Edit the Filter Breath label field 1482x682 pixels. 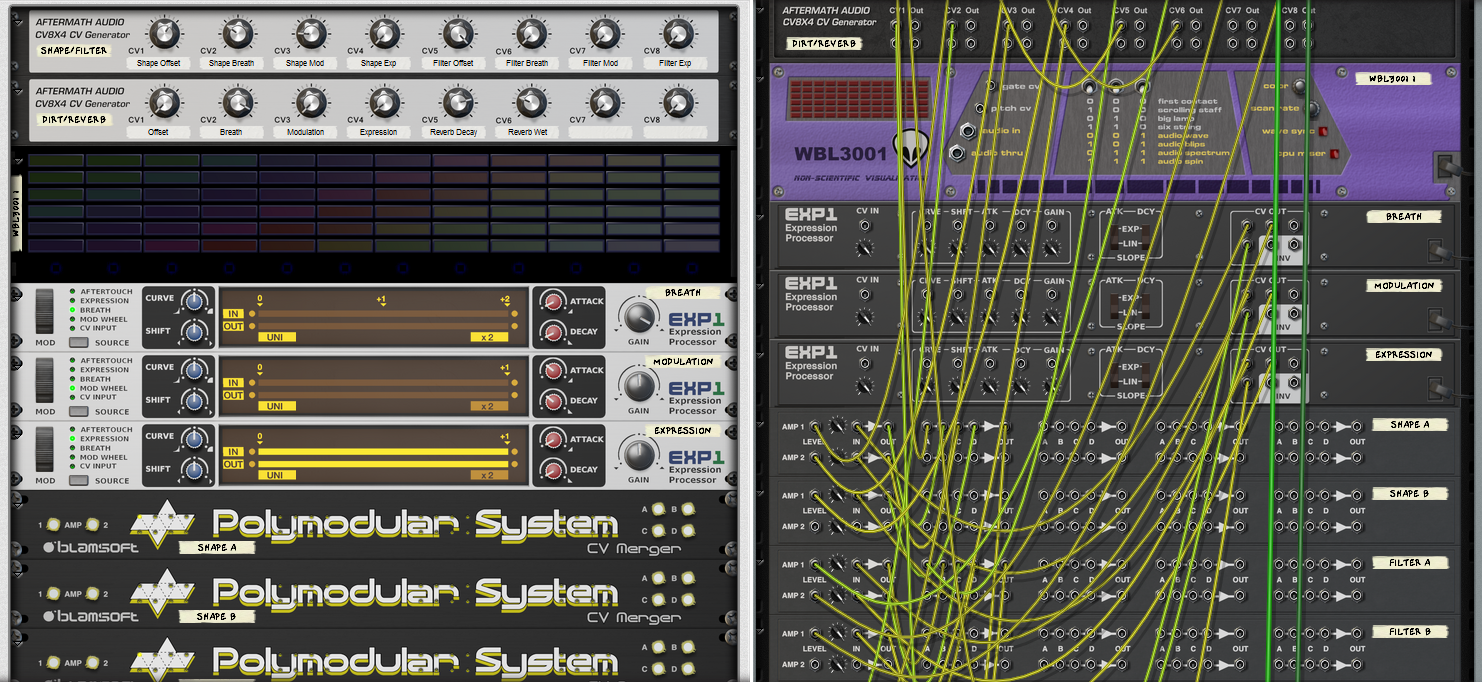(527, 63)
